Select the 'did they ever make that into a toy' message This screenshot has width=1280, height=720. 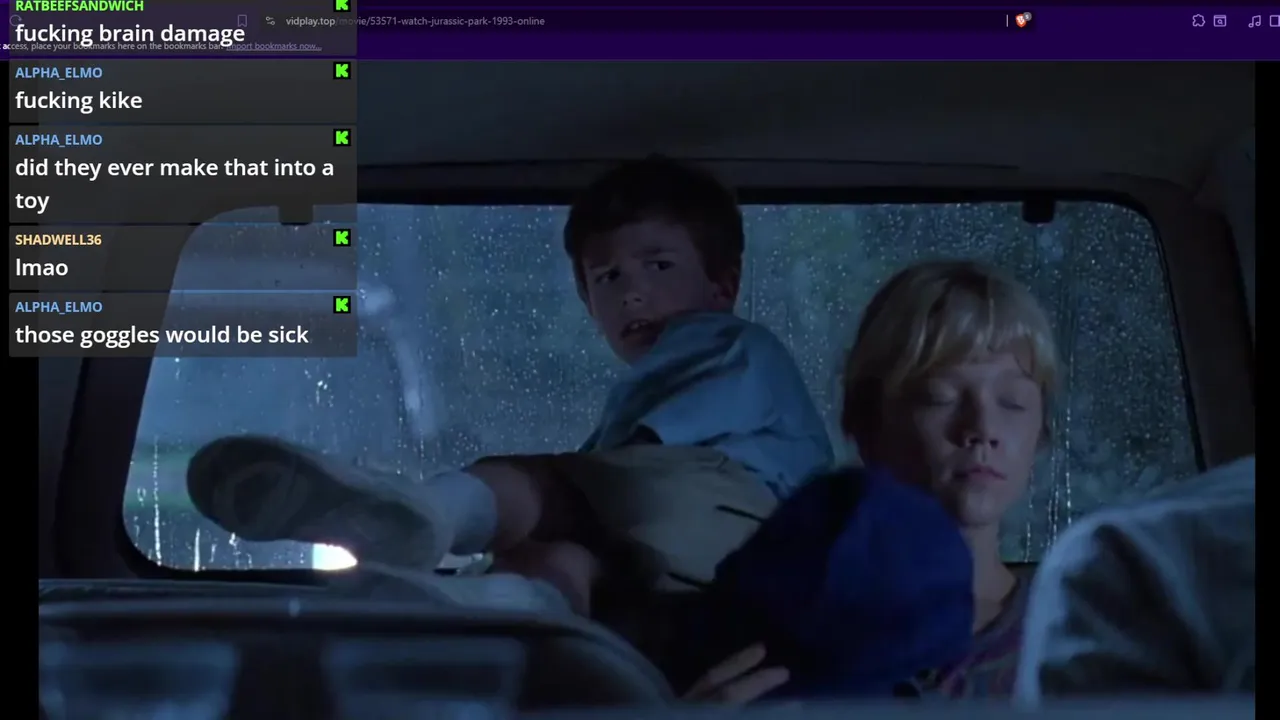[174, 184]
